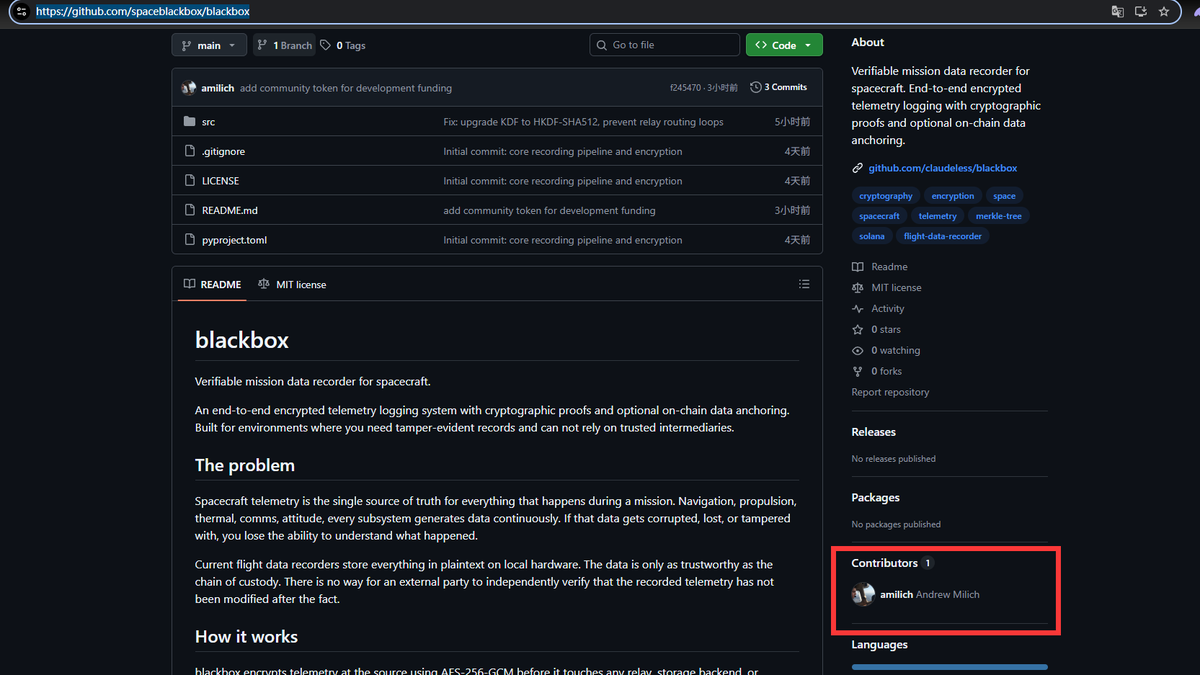Open the github.com/claudeless/blackbox link
Screen dimensions: 1200x675
point(943,168)
